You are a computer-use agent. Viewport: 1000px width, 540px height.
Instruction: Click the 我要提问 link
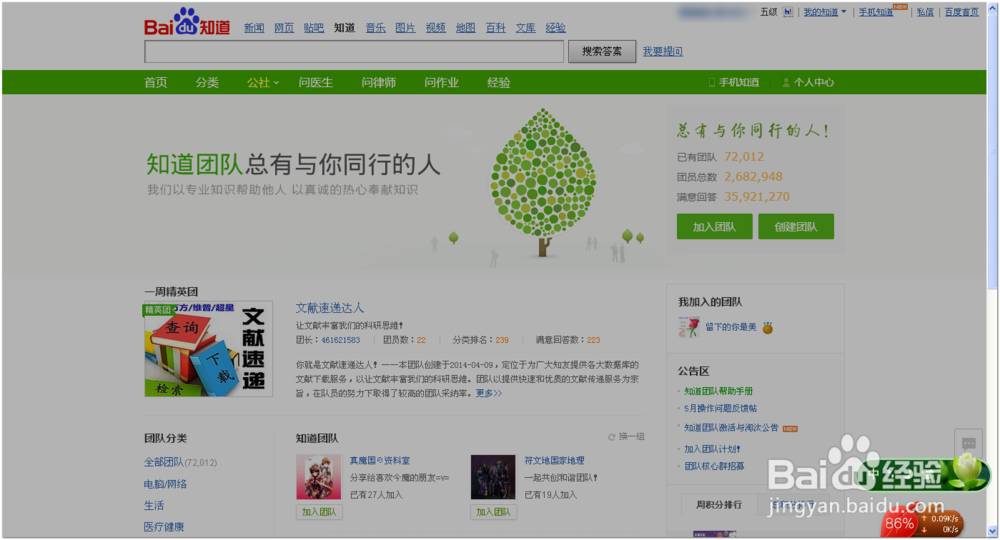[x=663, y=52]
